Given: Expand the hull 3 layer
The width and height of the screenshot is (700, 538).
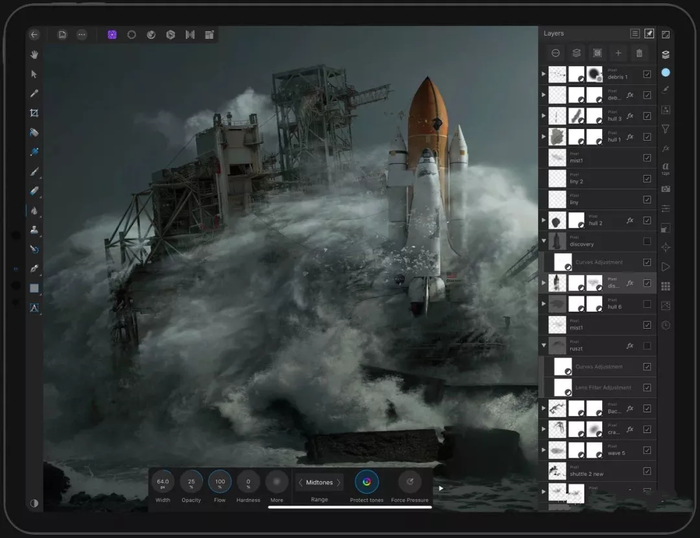Looking at the screenshot, I should click(x=543, y=116).
